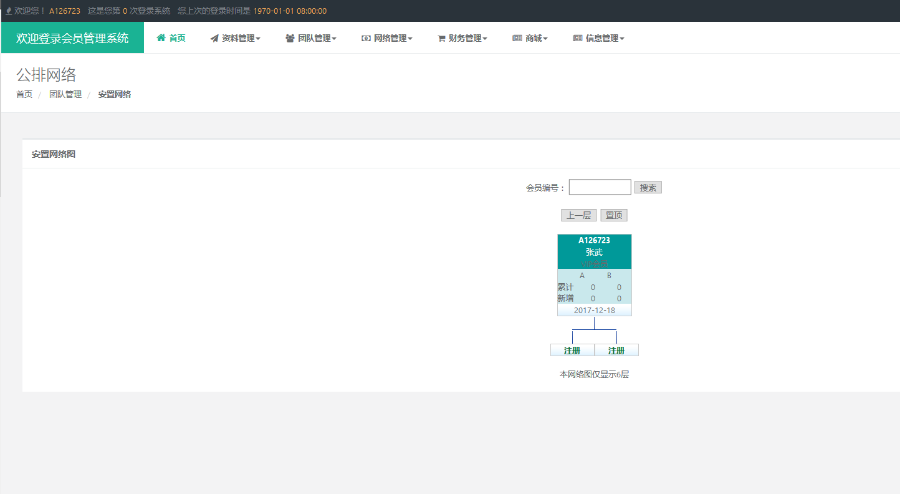Image resolution: width=900 pixels, height=494 pixels.
Task: Click the 公排网络 page title
Action: (x=46, y=75)
